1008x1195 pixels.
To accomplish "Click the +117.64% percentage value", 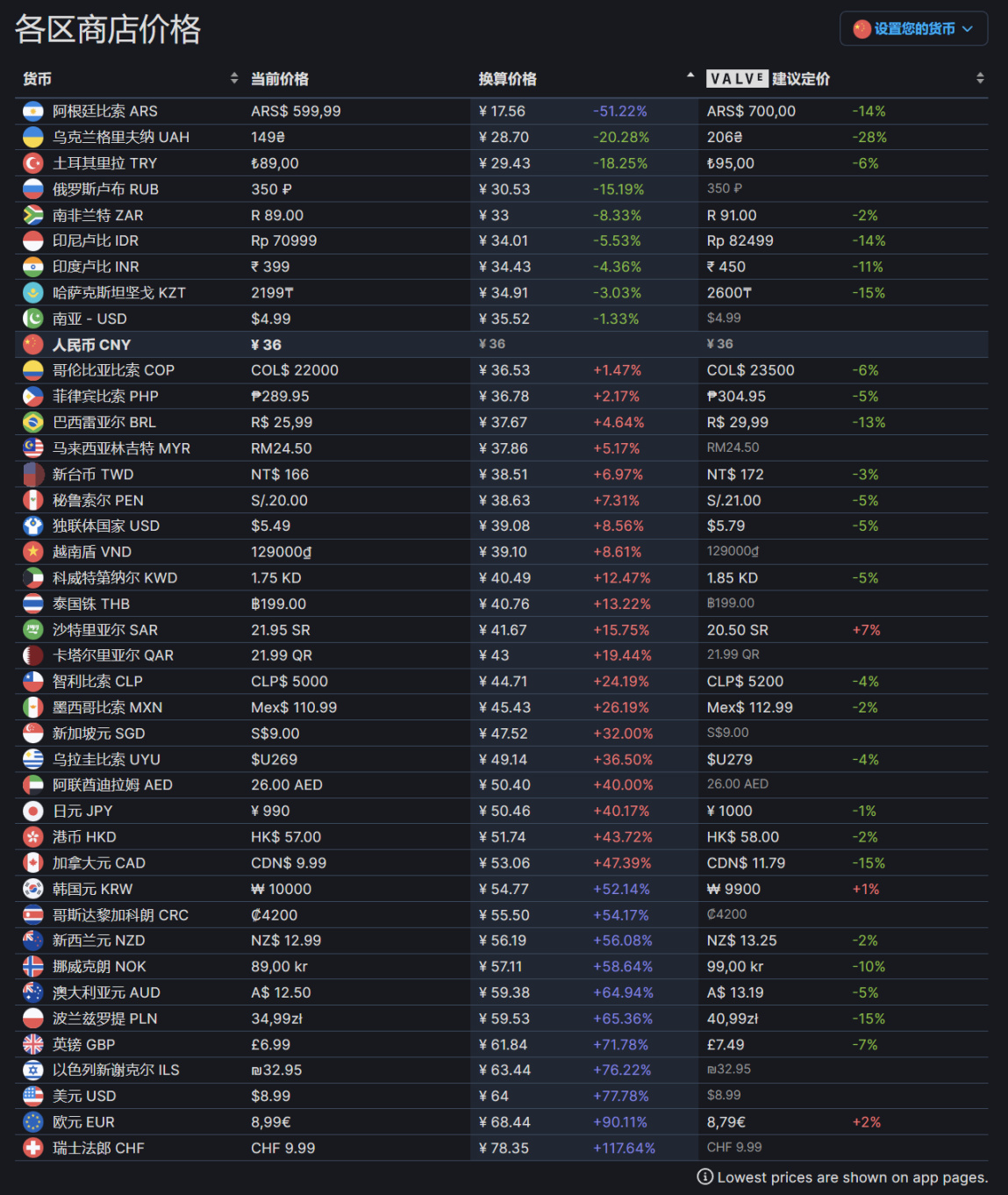I will (624, 1148).
